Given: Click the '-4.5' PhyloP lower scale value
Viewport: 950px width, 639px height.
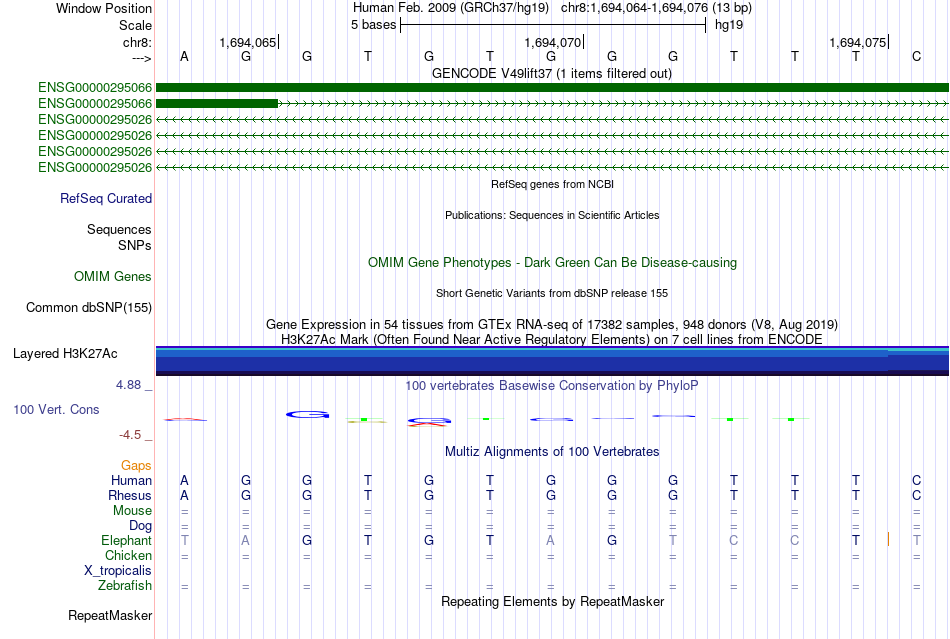Looking at the screenshot, I should (130, 435).
